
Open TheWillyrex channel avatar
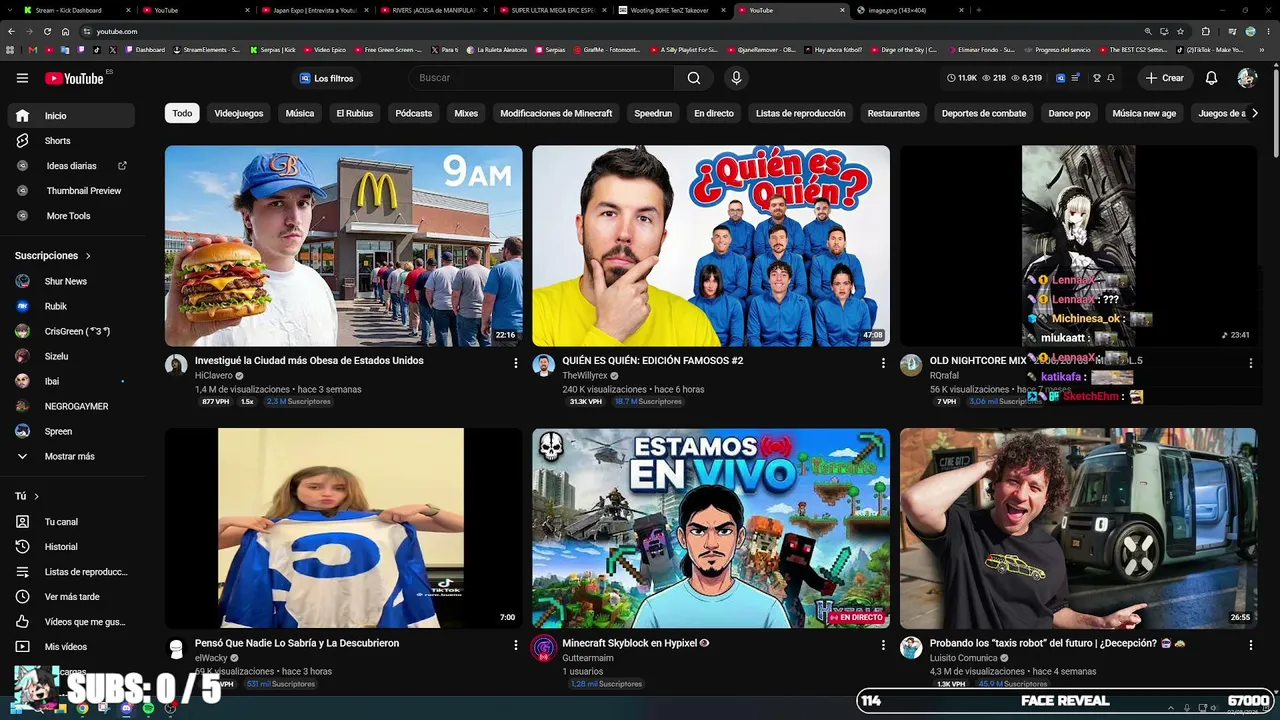click(543, 365)
